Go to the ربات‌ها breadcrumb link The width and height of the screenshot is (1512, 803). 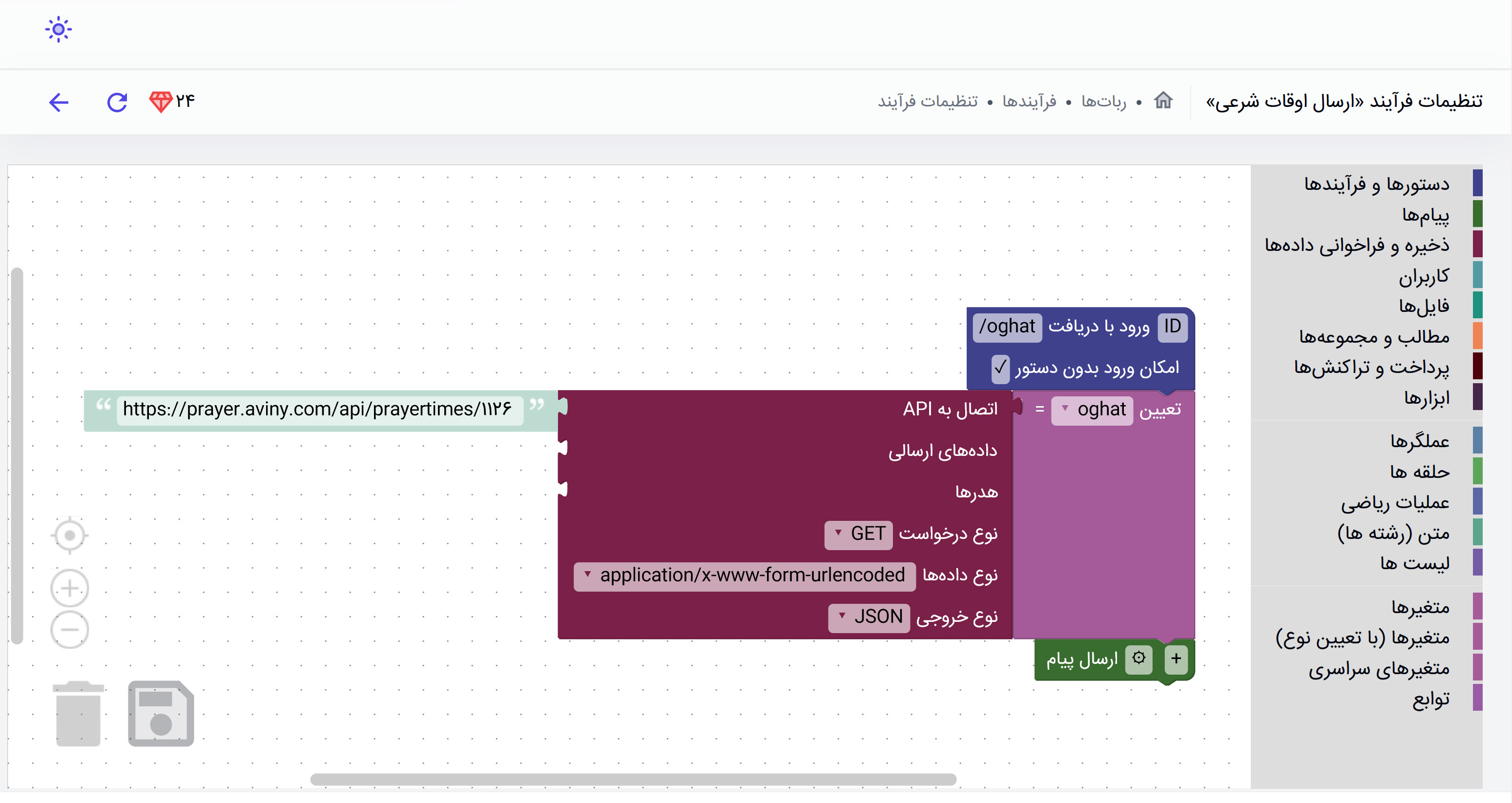(x=1103, y=102)
